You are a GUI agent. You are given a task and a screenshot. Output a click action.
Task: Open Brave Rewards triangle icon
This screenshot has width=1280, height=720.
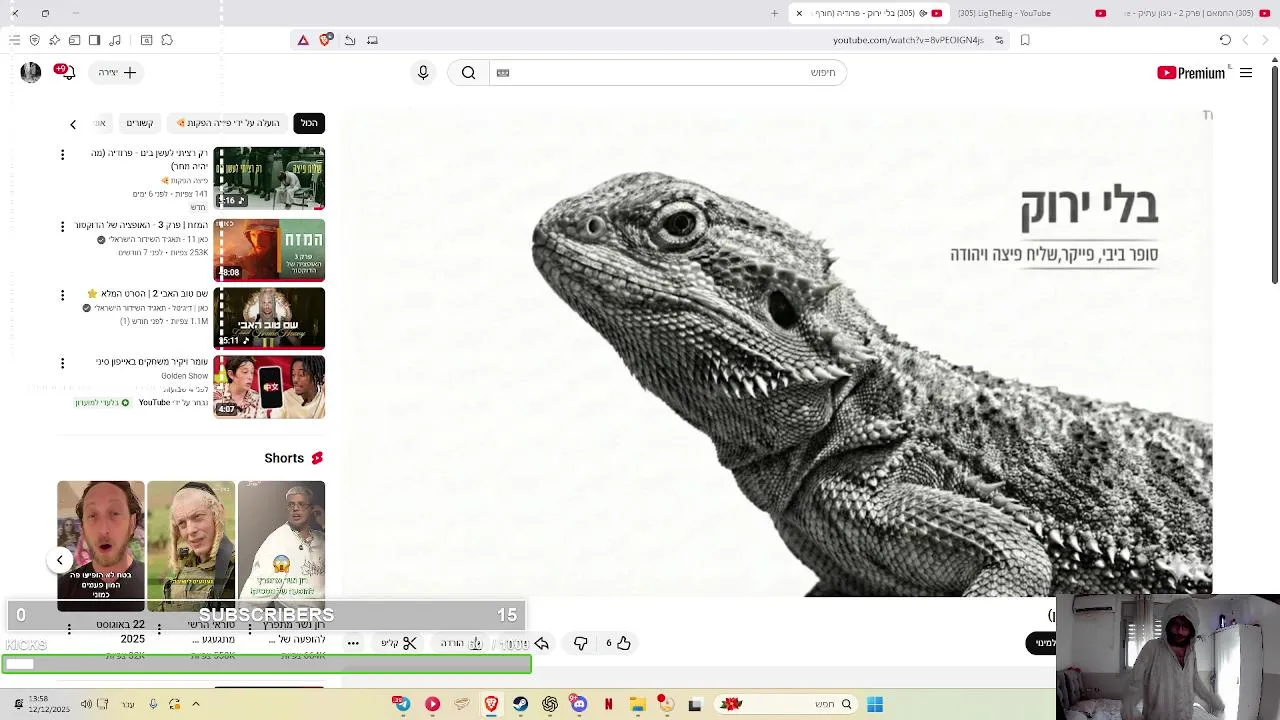pos(303,40)
